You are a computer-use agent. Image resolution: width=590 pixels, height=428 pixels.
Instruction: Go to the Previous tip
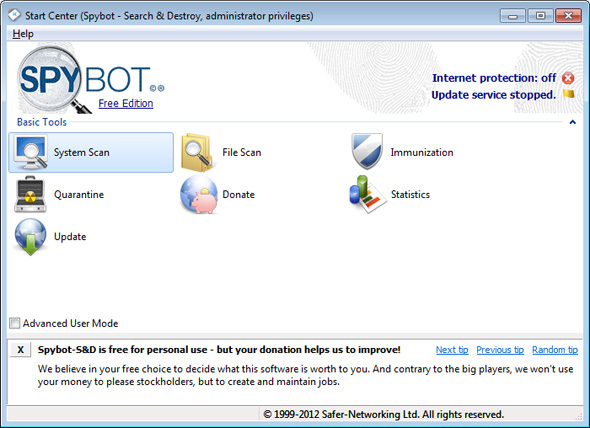pyautogui.click(x=500, y=350)
